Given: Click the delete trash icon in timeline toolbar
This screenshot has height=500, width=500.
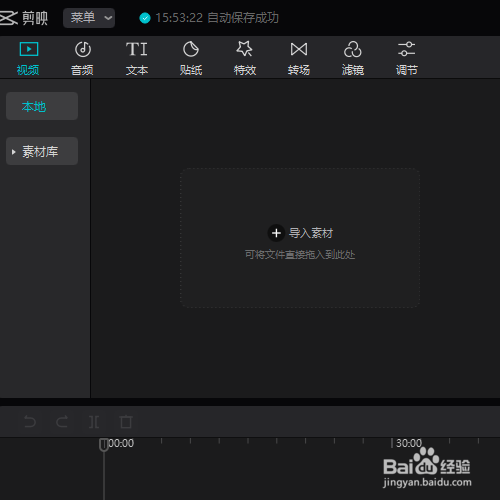Looking at the screenshot, I should coord(126,422).
